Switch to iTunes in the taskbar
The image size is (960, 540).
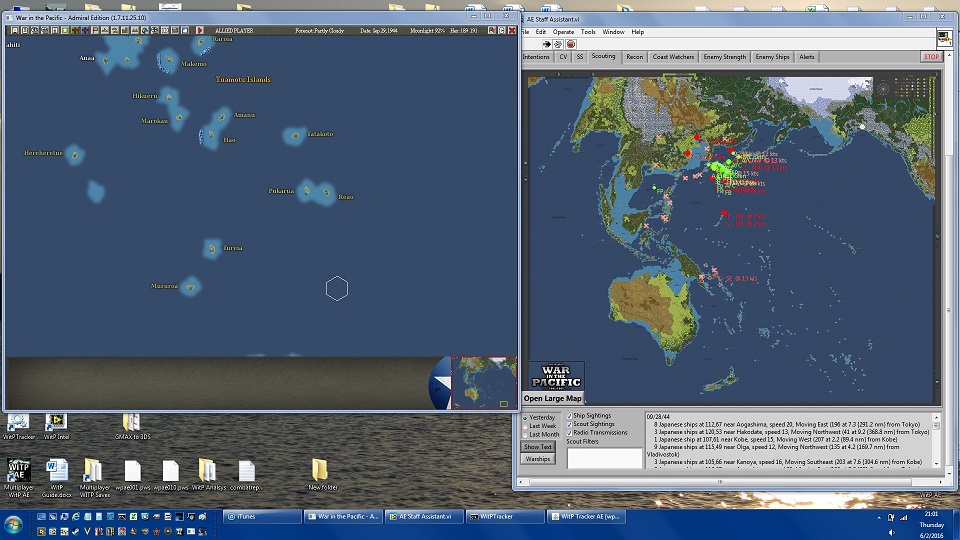[x=262, y=517]
